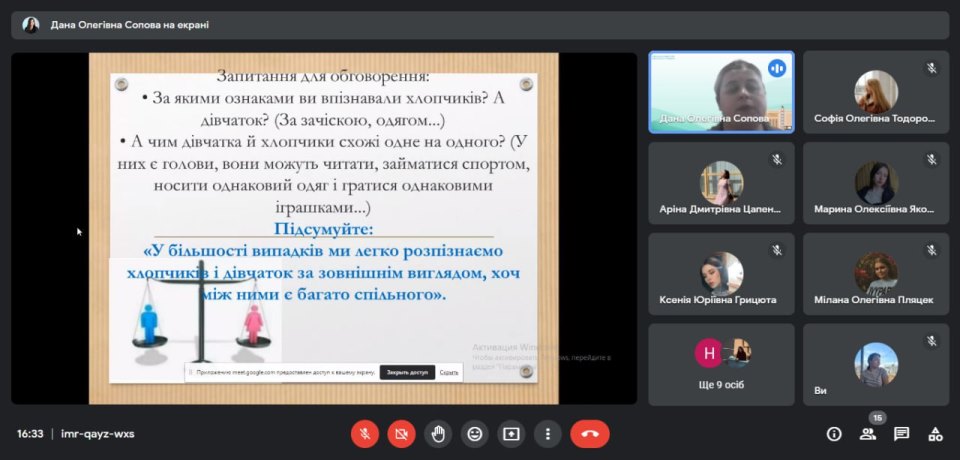Click Закрыть доступ button in sharing bar
Viewport: 960px width, 460px height.
tap(407, 372)
